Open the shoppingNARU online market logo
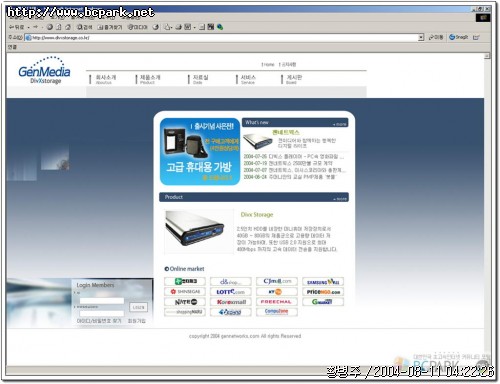This screenshot has height=384, width=500. click(185, 312)
